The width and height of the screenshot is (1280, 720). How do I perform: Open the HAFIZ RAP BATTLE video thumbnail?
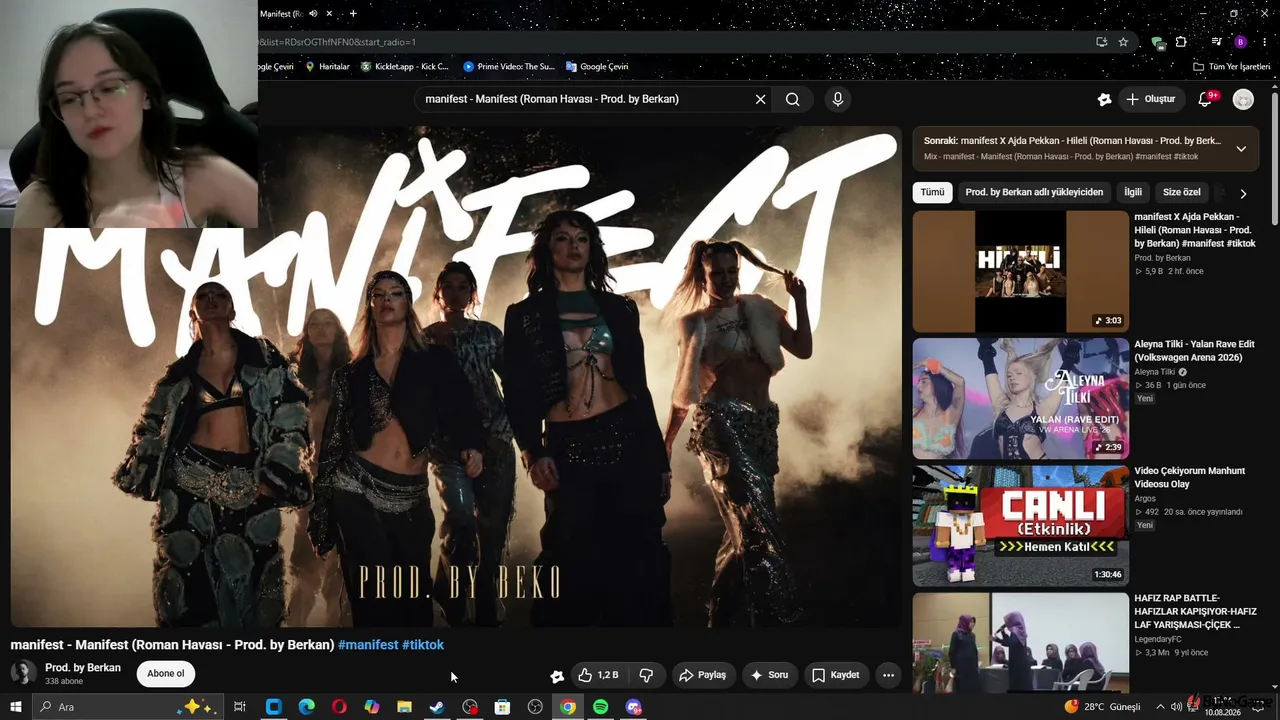coord(1020,641)
